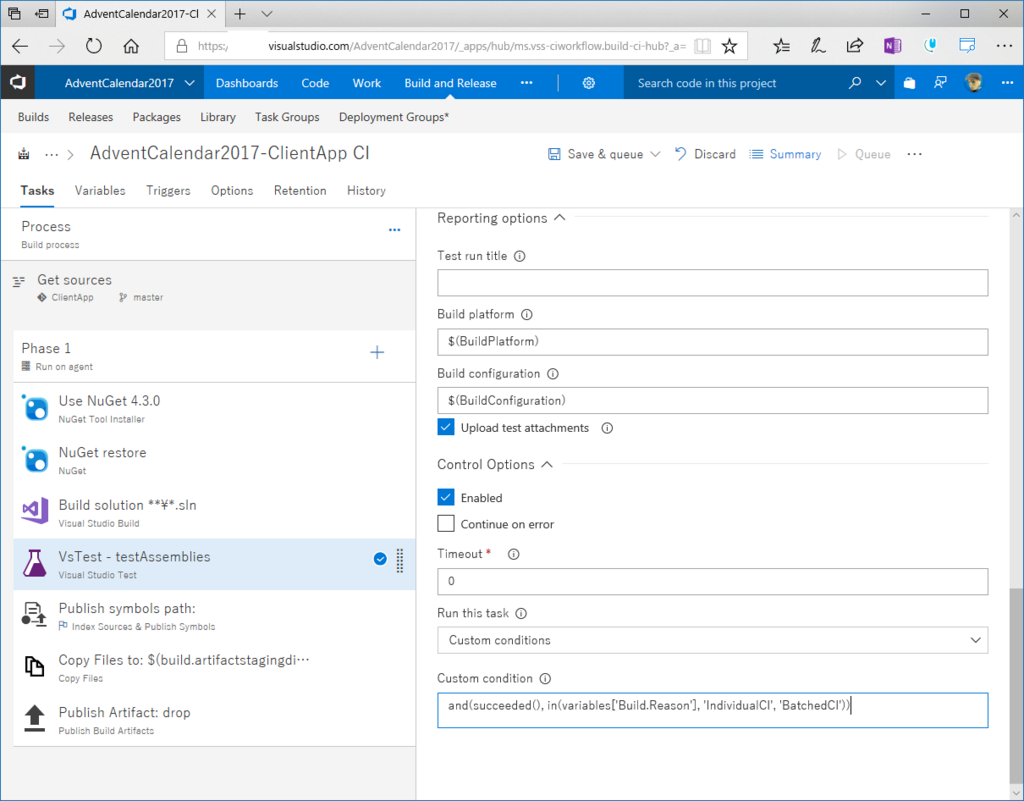The image size is (1024, 801).
Task: Click the NuGet restore task icon
Action: [35, 460]
